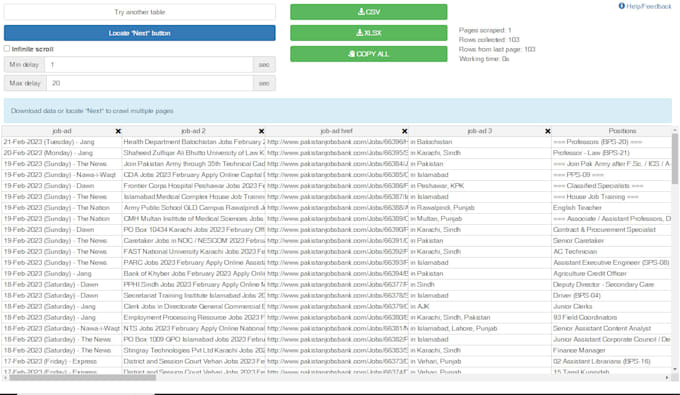Screen dimensions: 680x395
Task: Enable the Infinite scroll checkbox
Action: coord(7,49)
